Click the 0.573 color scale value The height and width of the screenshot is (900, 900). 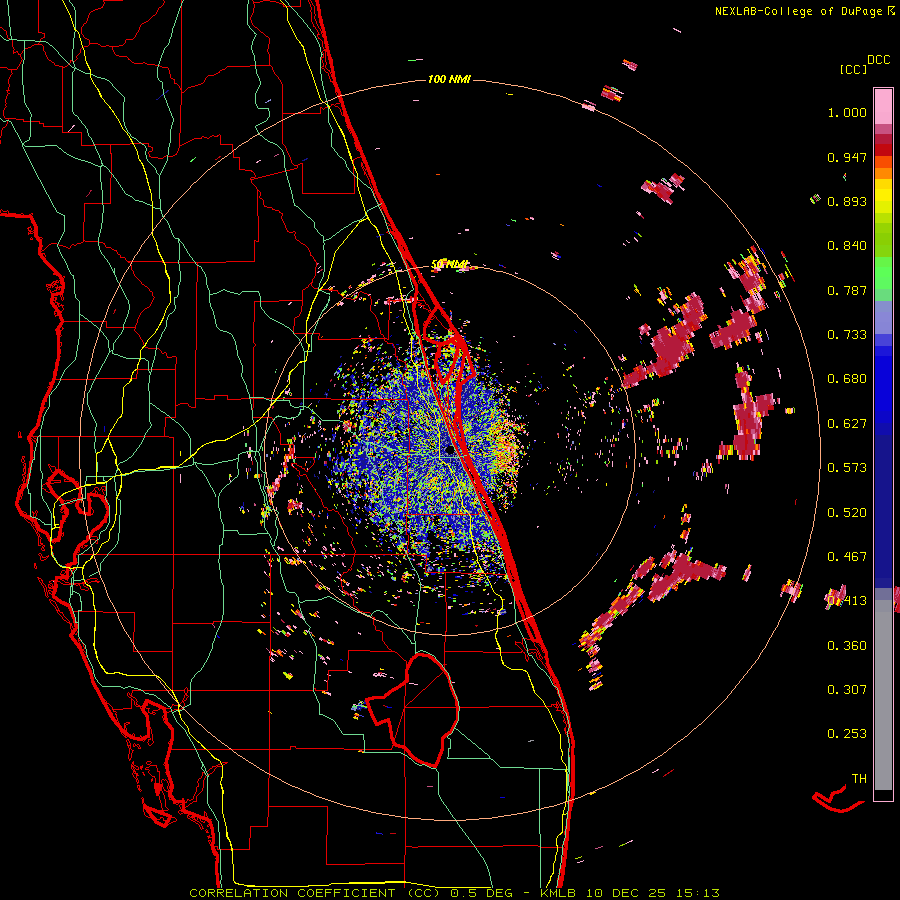click(847, 468)
